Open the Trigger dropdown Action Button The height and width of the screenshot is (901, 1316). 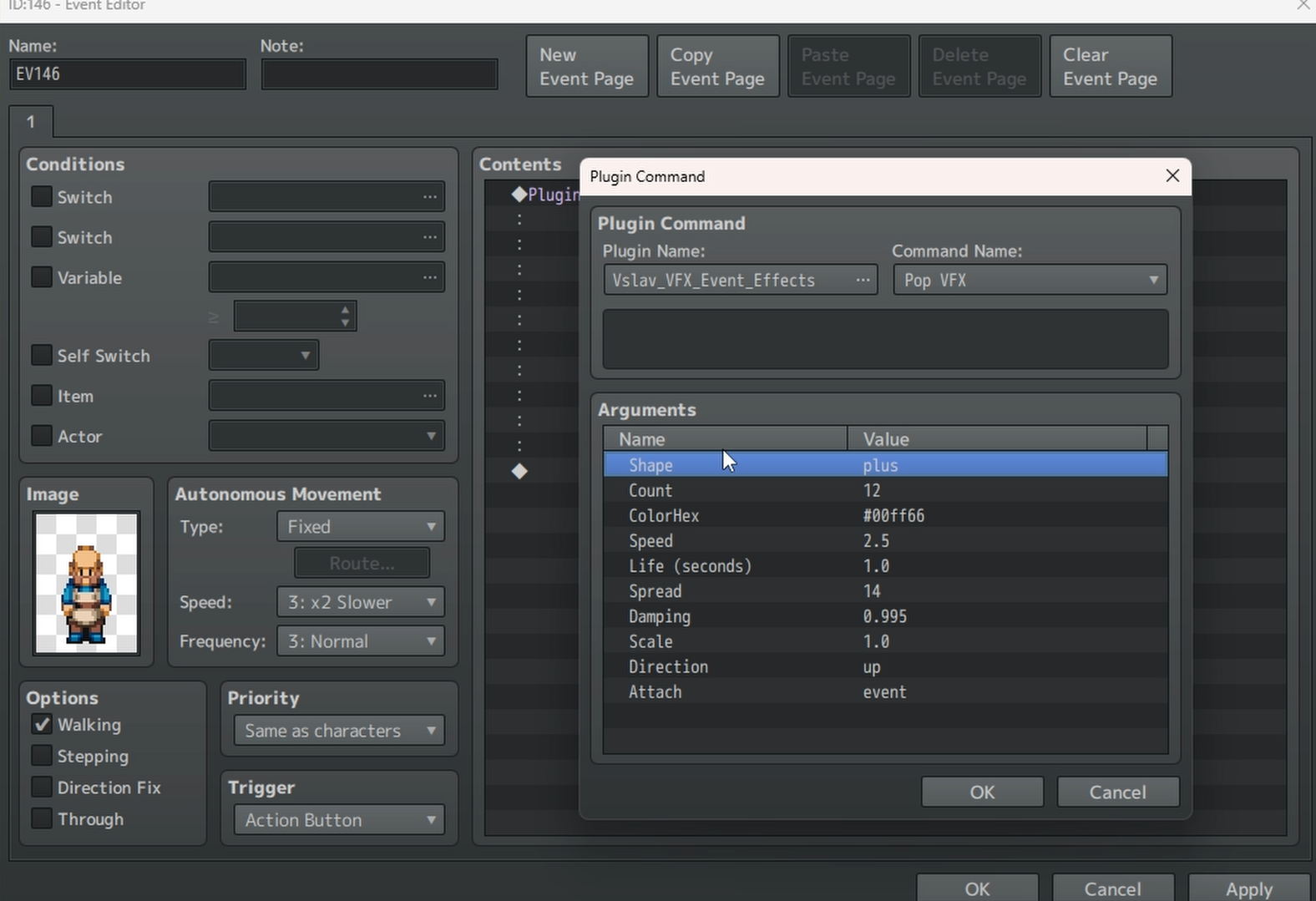point(339,820)
